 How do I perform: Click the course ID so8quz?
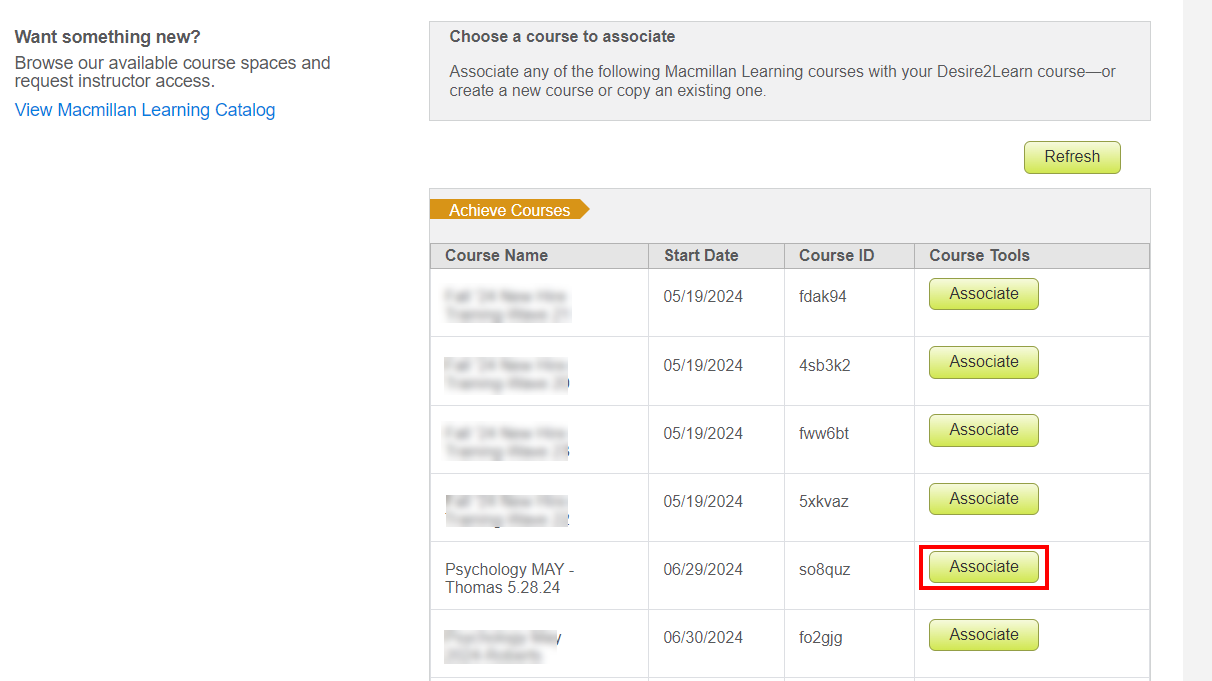point(821,567)
